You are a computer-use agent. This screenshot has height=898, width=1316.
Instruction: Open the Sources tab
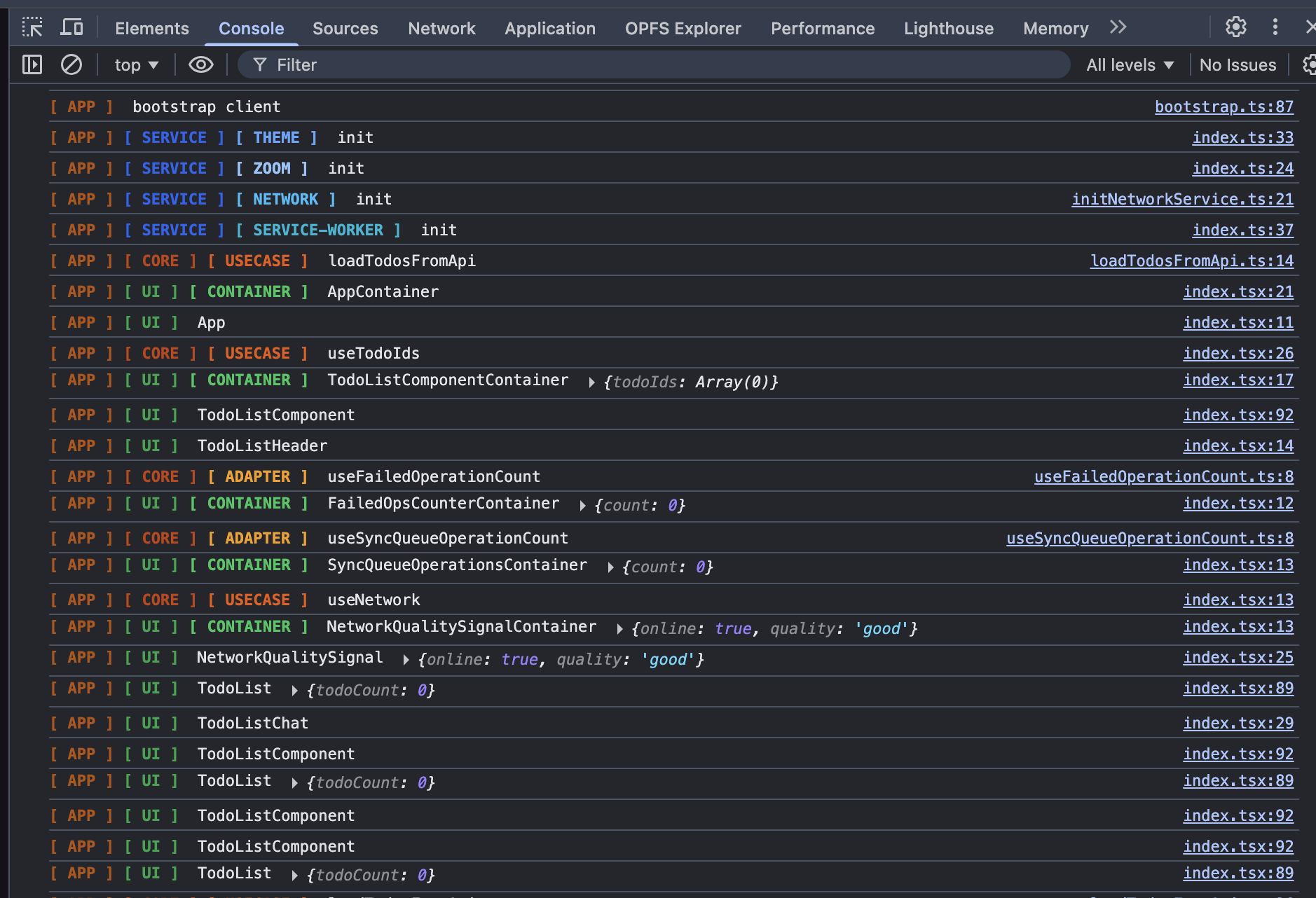[345, 28]
